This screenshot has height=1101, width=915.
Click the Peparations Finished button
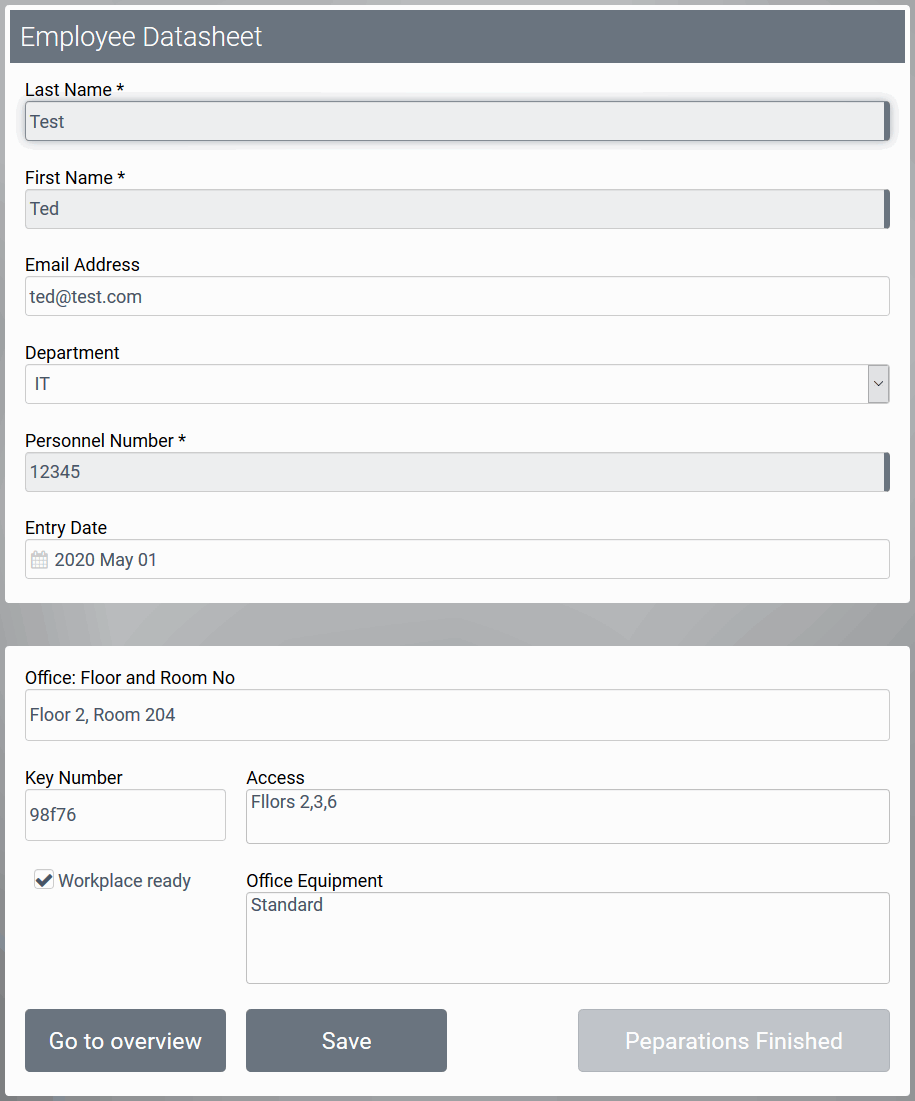coord(733,1041)
